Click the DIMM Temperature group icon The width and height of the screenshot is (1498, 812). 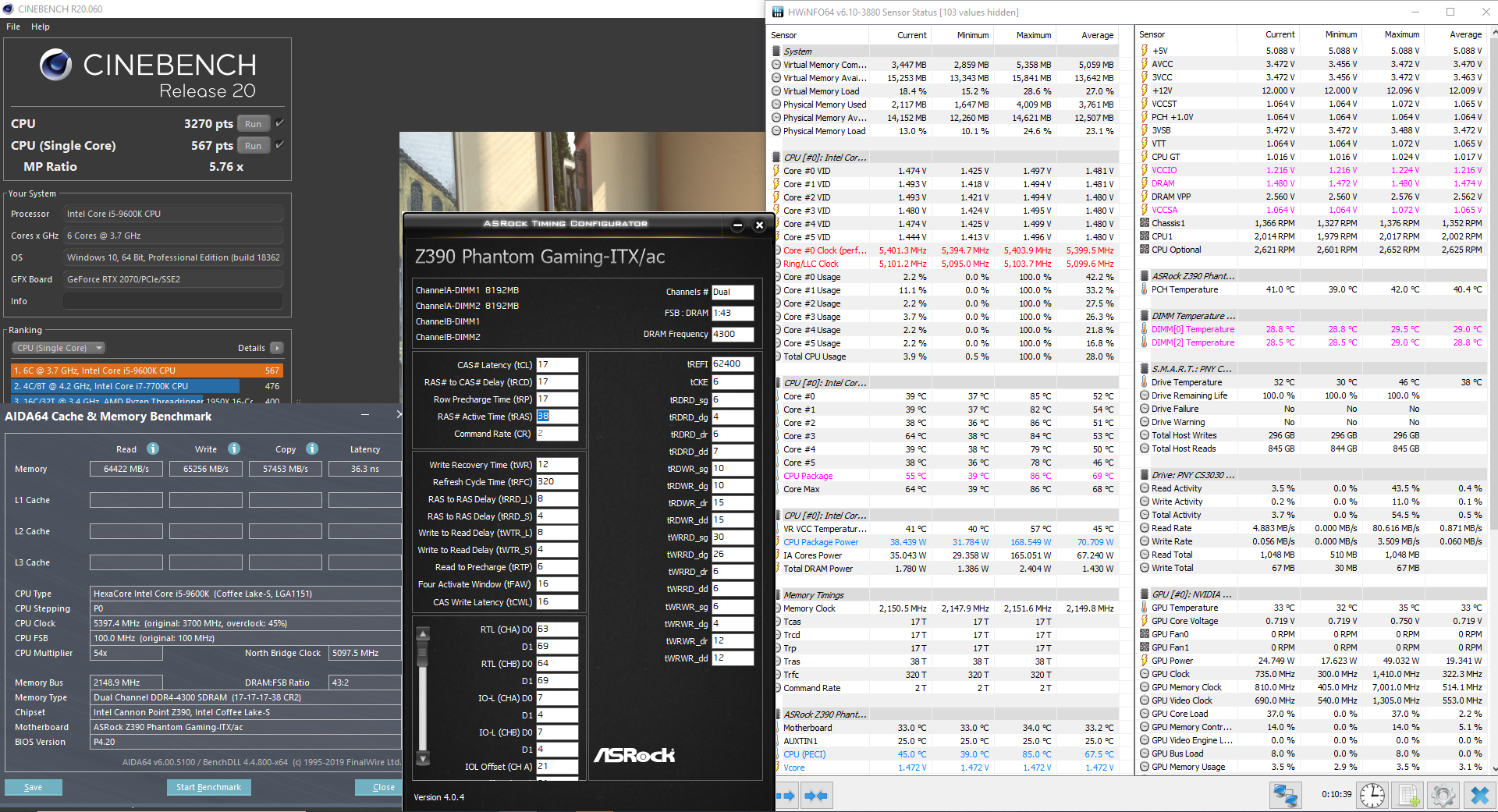1145,316
